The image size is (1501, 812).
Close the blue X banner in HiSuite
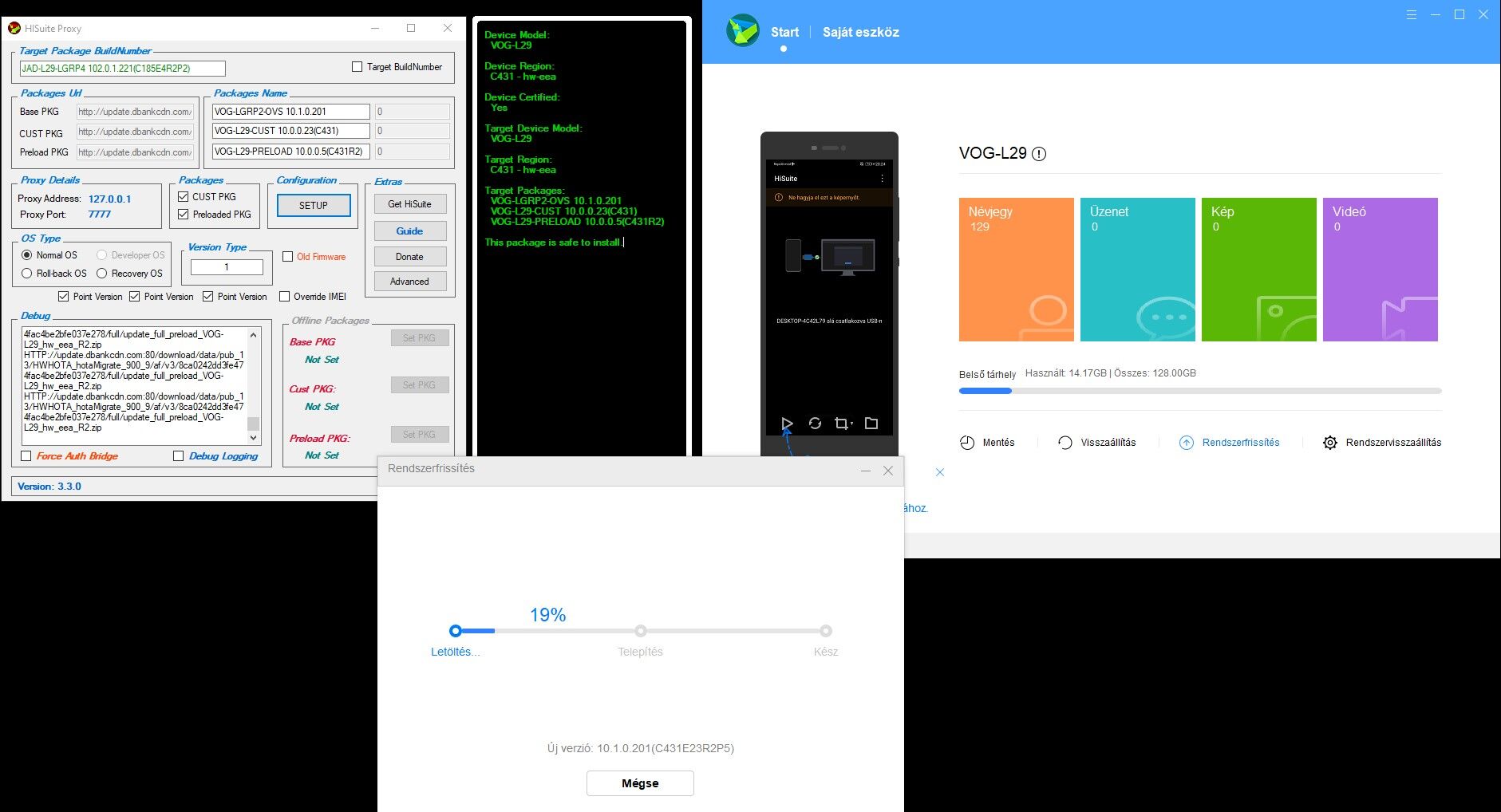pyautogui.click(x=940, y=472)
